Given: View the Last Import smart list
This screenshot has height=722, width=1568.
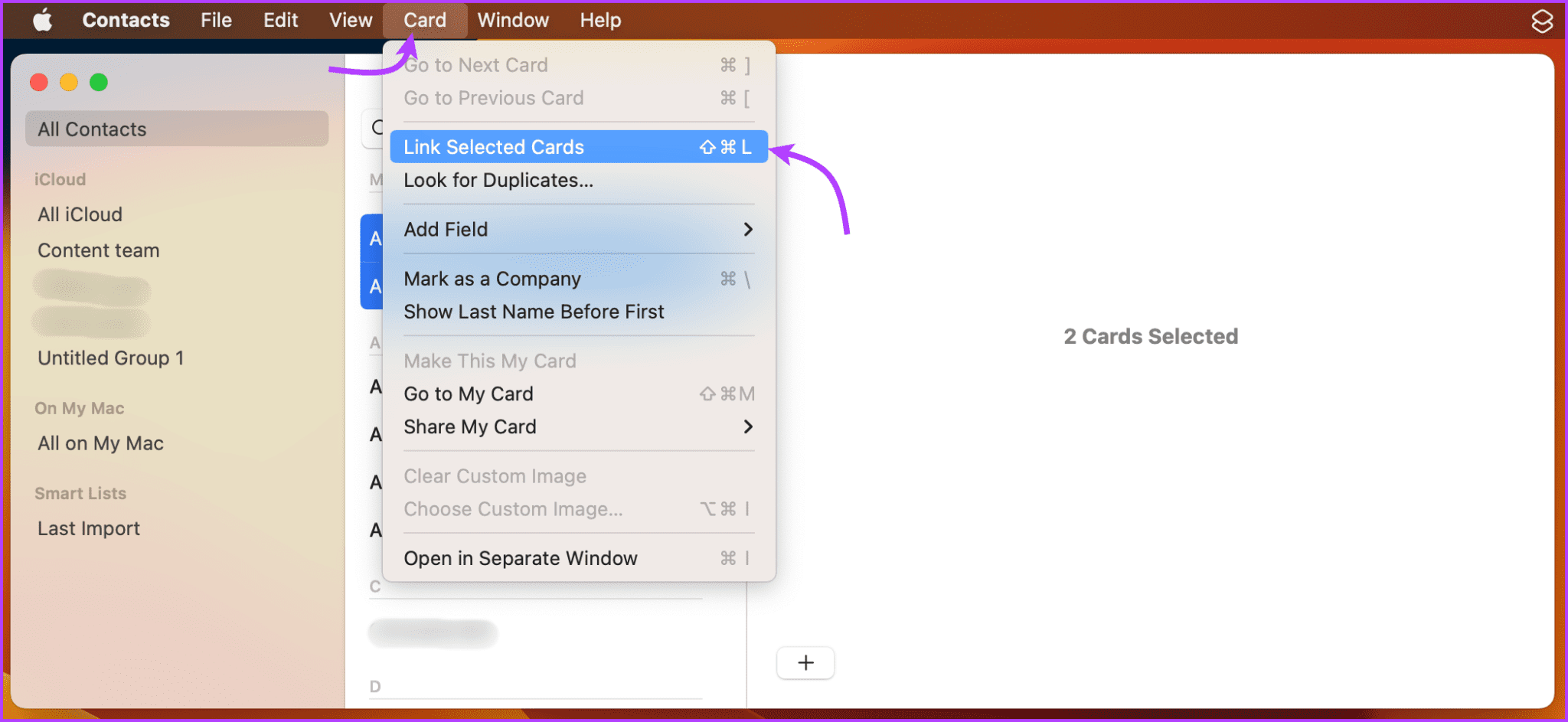Looking at the screenshot, I should 88,528.
